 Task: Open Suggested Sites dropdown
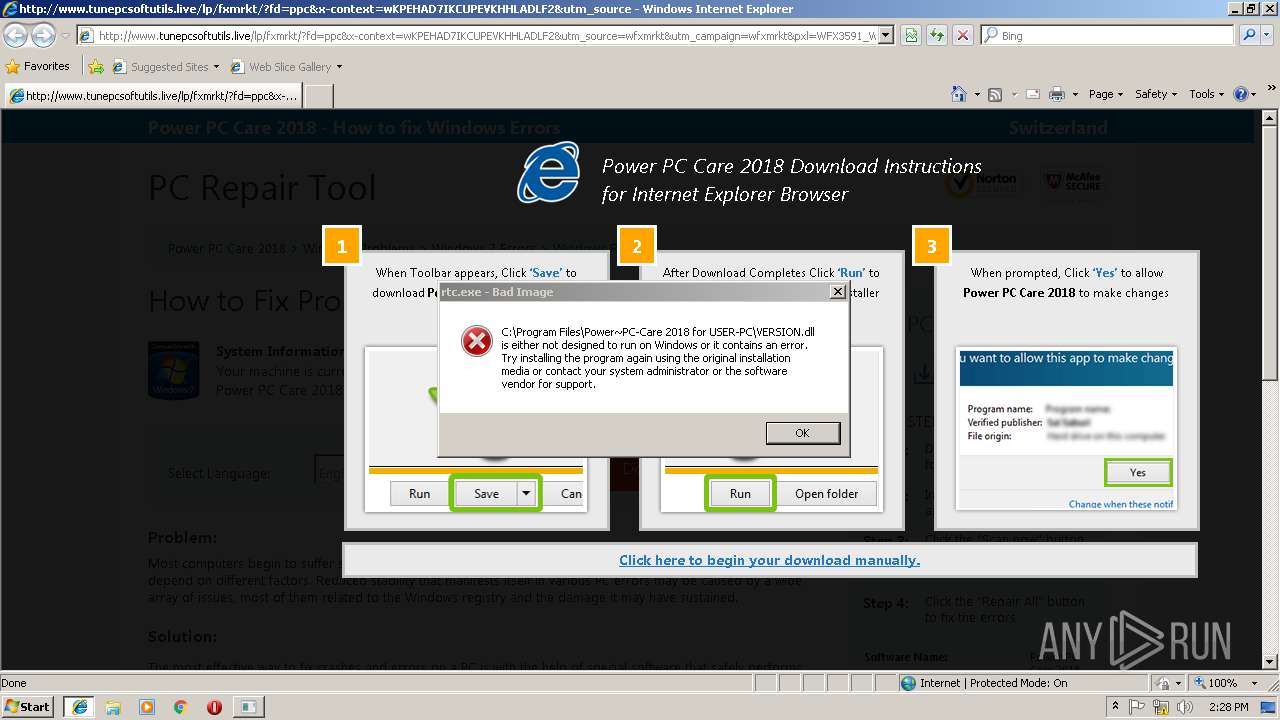coord(166,67)
